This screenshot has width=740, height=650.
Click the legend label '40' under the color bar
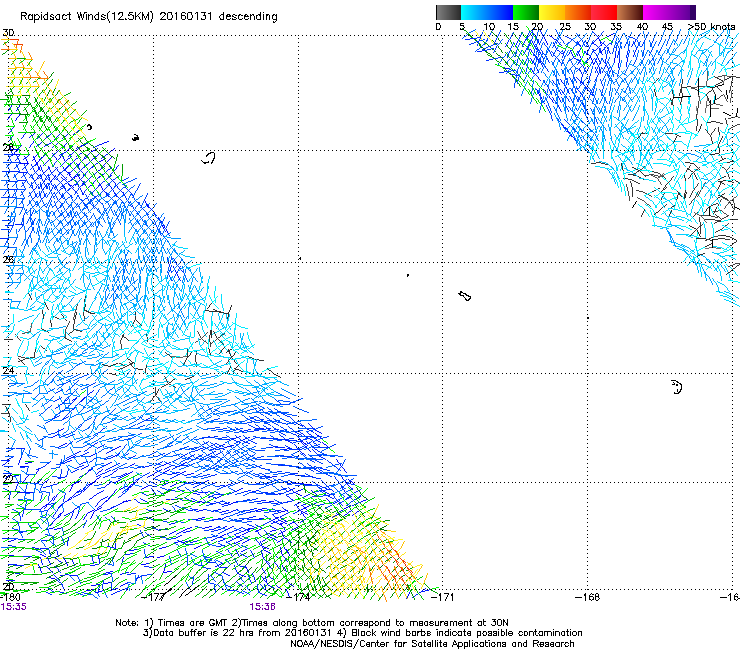pos(642,27)
